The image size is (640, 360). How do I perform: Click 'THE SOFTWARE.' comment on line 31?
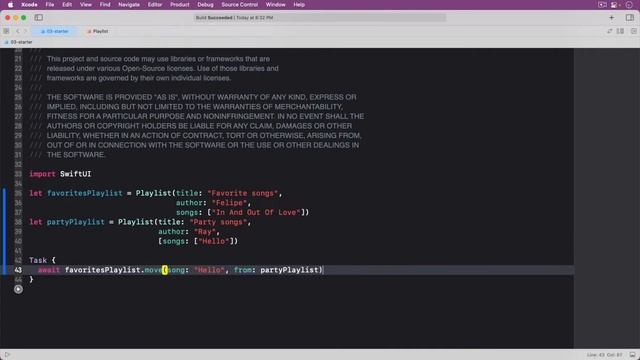(x=76, y=155)
